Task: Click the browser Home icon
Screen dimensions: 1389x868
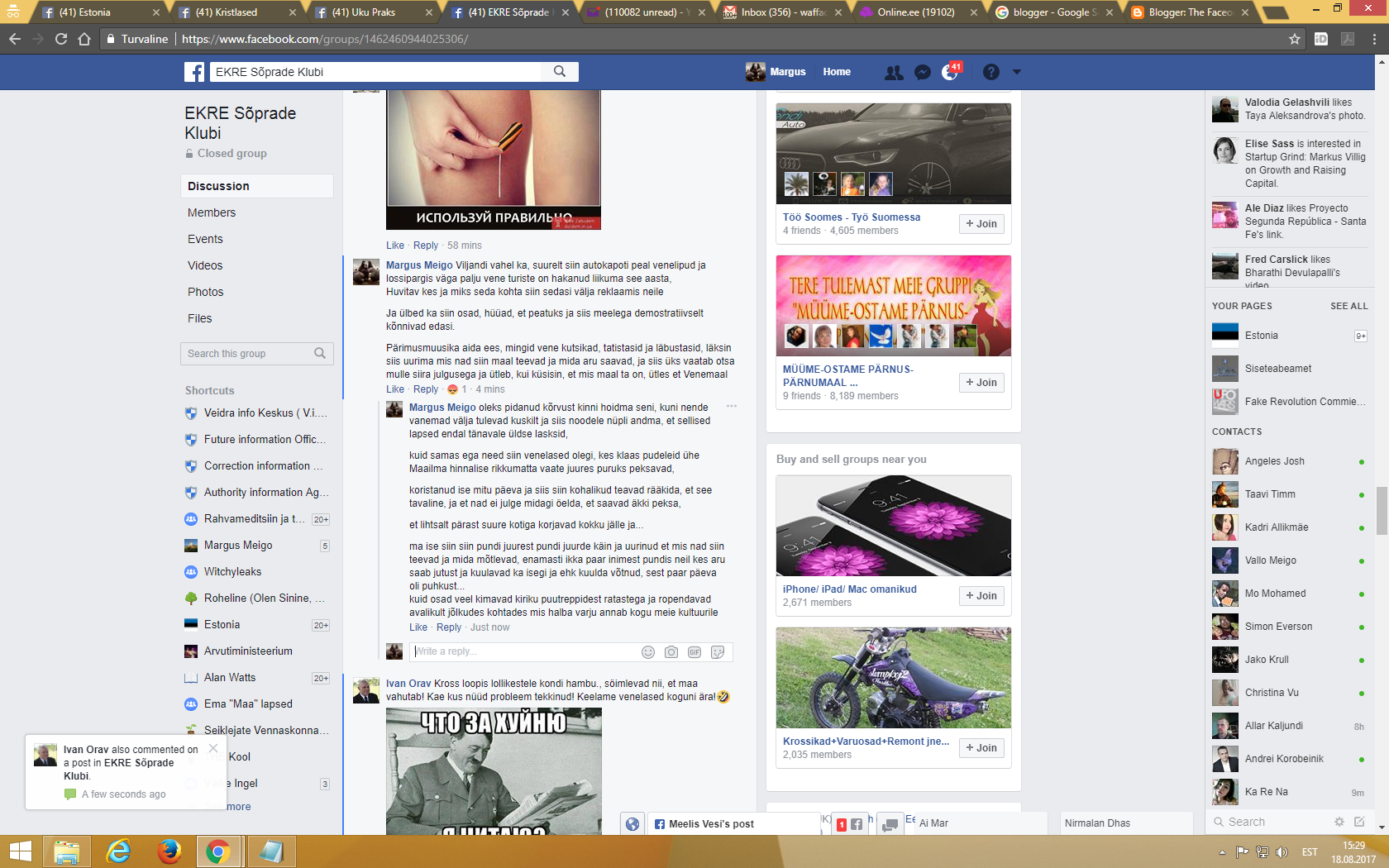Action: tap(84, 39)
